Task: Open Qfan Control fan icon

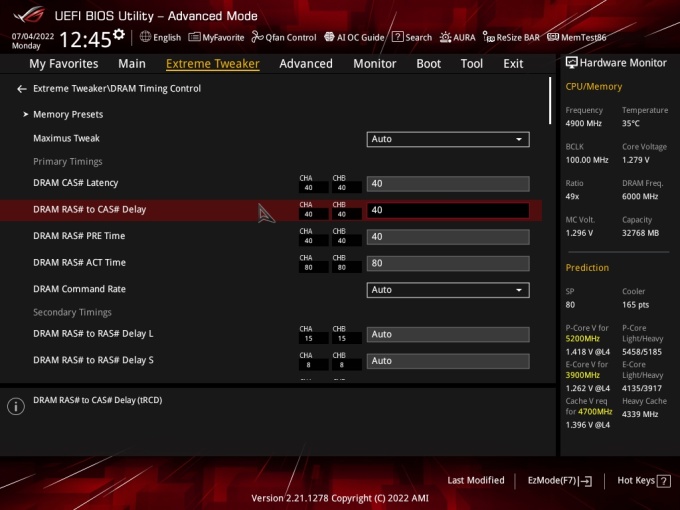Action: point(257,37)
